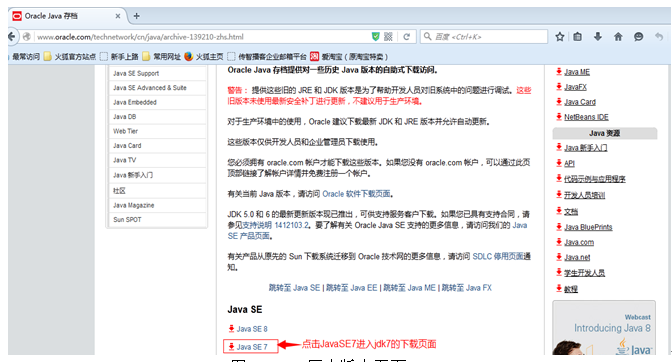Open Java 新手入门 link in right panel

585,148
